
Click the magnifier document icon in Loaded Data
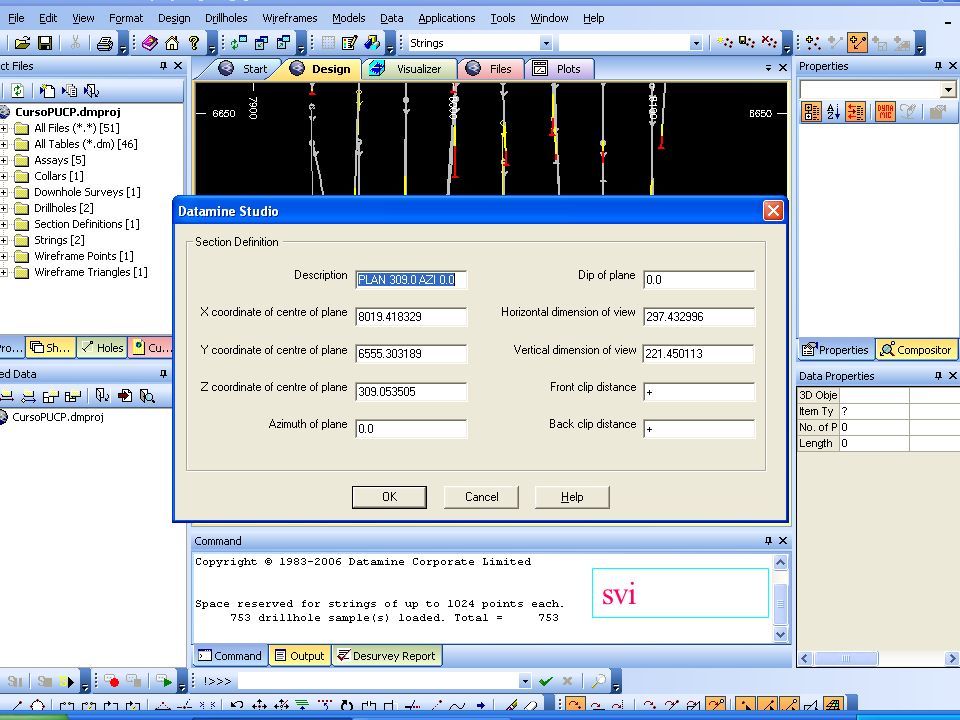click(x=147, y=396)
